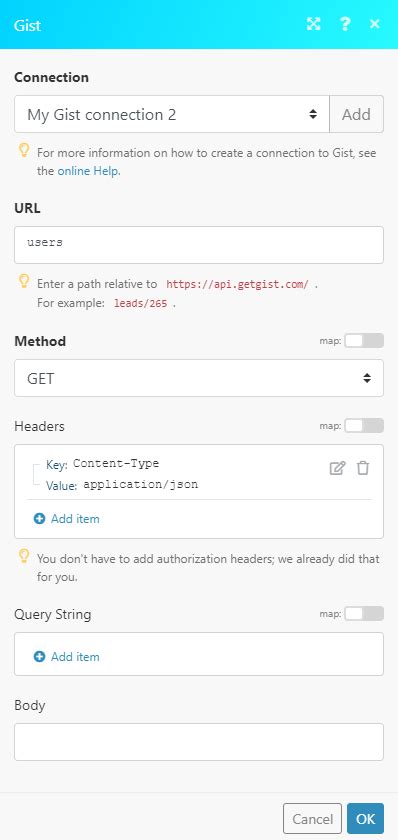This screenshot has height=840, width=398.
Task: Click the Add button beside the Connection field
Action: tap(356, 114)
